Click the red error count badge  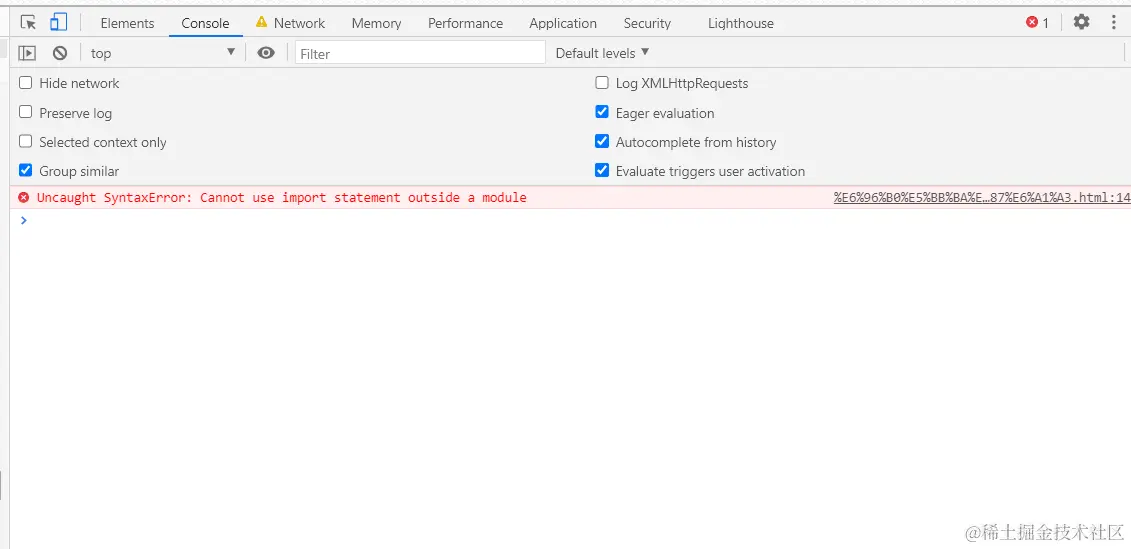point(1037,23)
